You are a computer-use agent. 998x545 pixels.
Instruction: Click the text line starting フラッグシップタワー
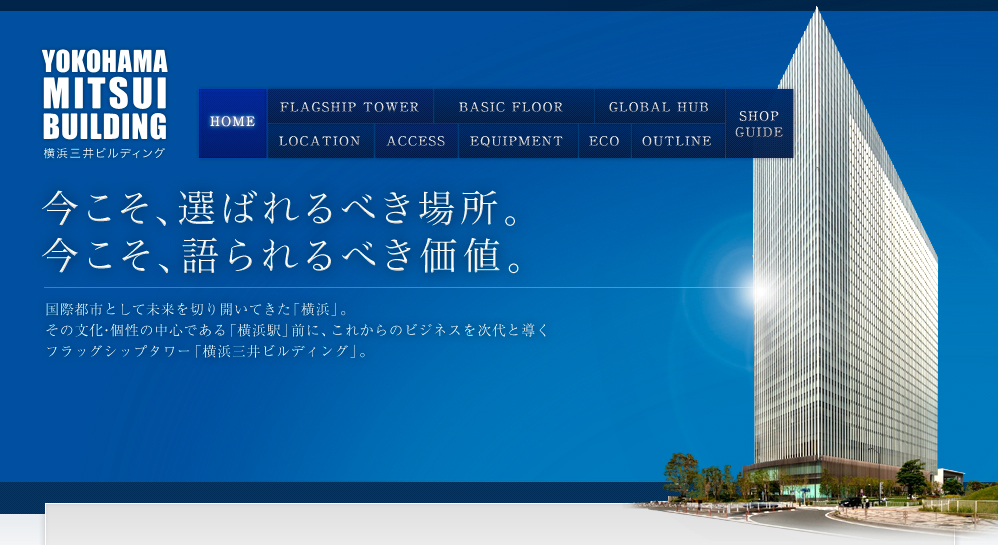[x=207, y=351]
